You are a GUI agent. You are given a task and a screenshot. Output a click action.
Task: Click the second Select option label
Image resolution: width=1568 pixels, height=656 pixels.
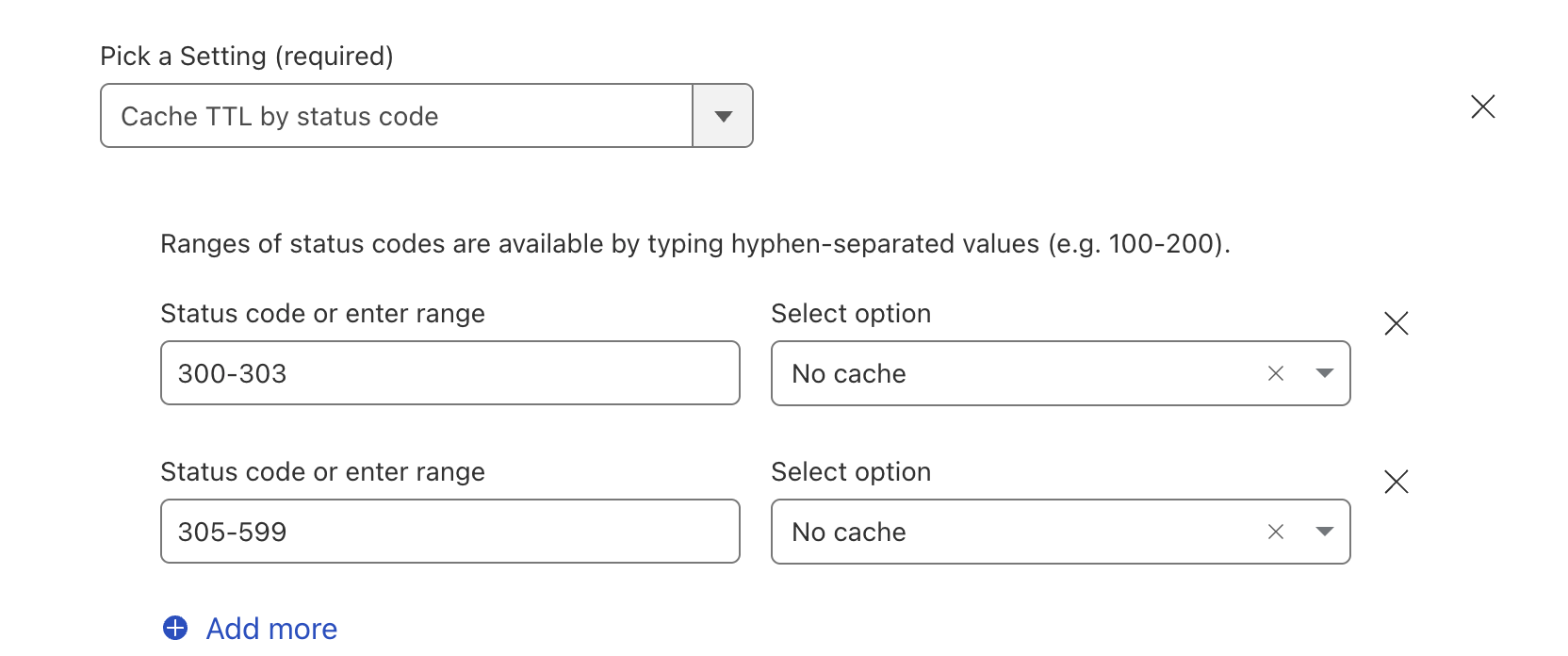(851, 472)
